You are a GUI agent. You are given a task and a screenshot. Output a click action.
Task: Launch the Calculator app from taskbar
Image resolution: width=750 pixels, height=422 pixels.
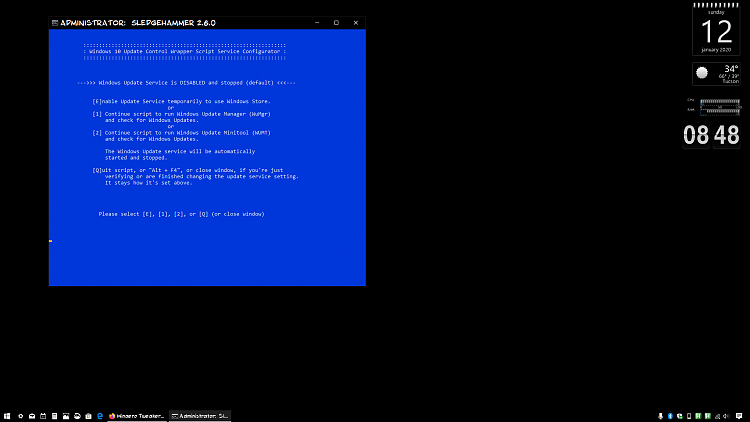click(x=55, y=416)
